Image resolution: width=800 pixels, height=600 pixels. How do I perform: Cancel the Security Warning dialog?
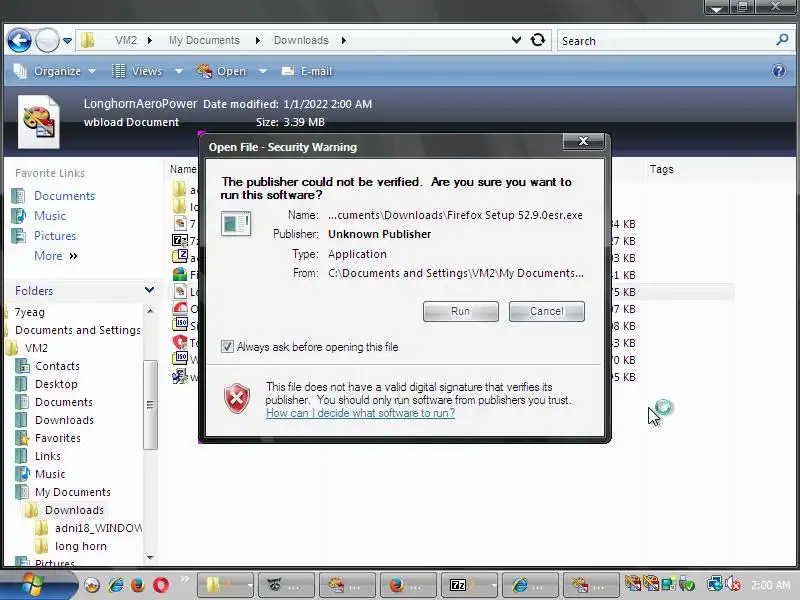pos(546,311)
